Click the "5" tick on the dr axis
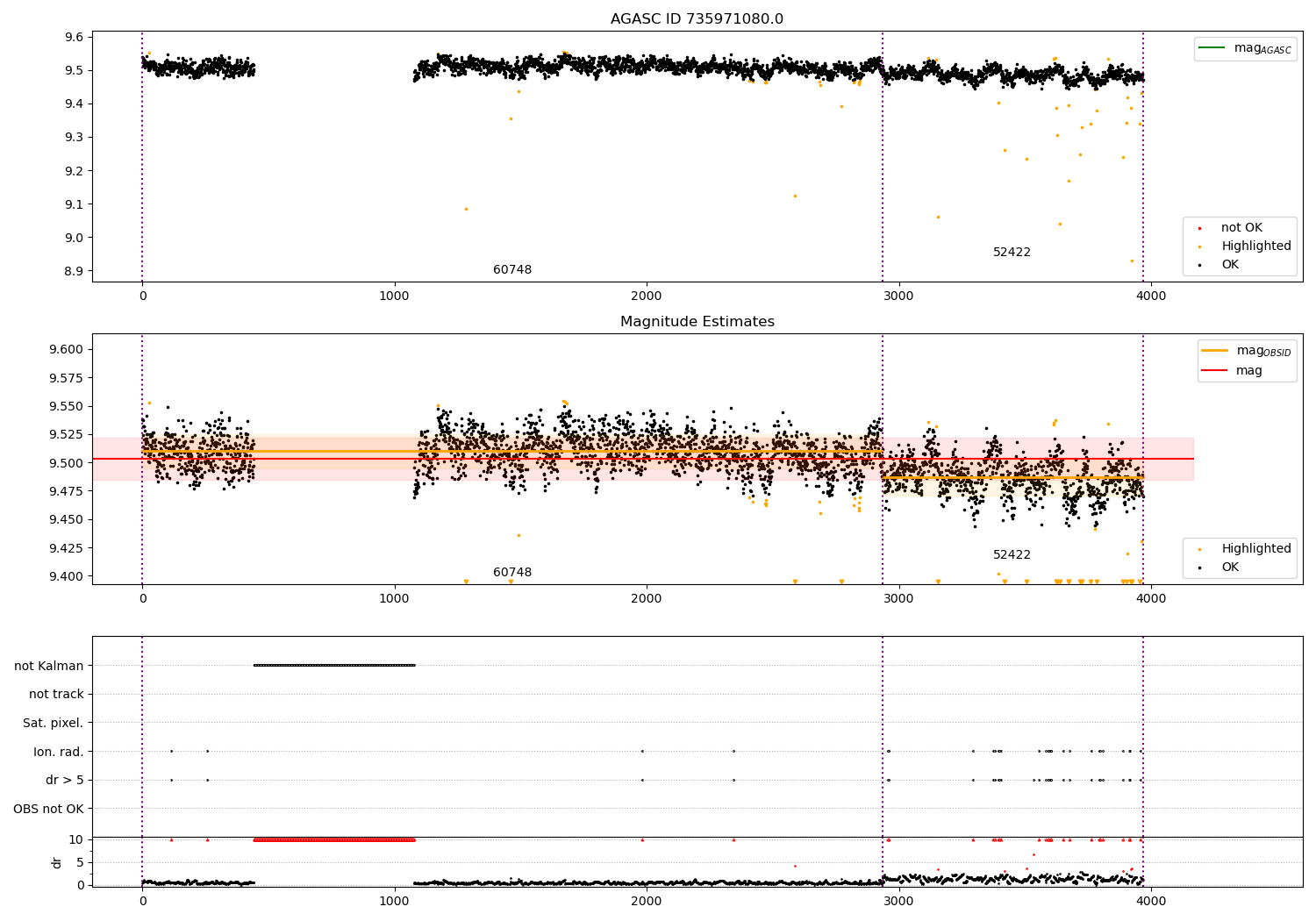This screenshot has height=921, width=1316. (80, 862)
